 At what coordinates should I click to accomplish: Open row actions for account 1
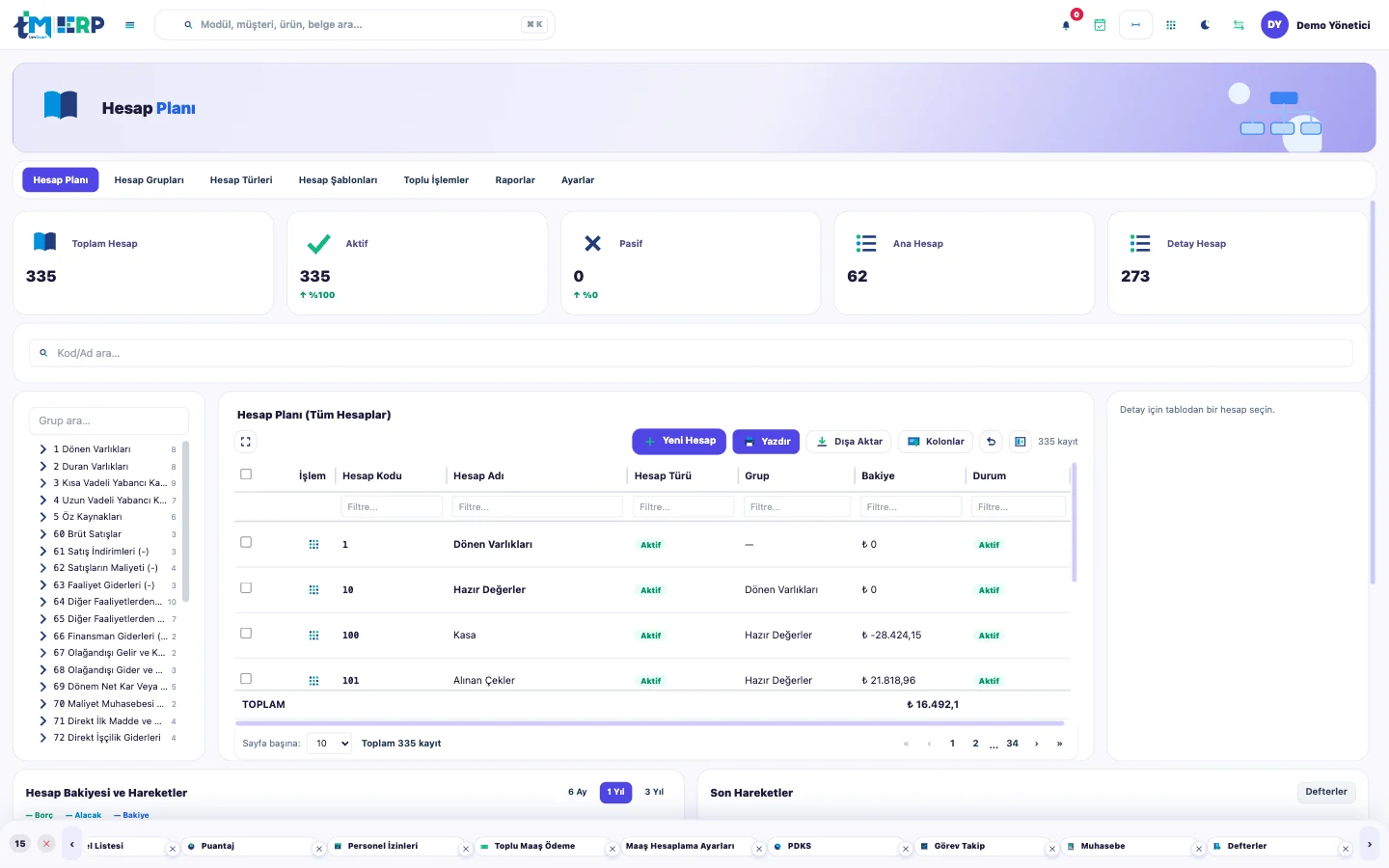[313, 545]
